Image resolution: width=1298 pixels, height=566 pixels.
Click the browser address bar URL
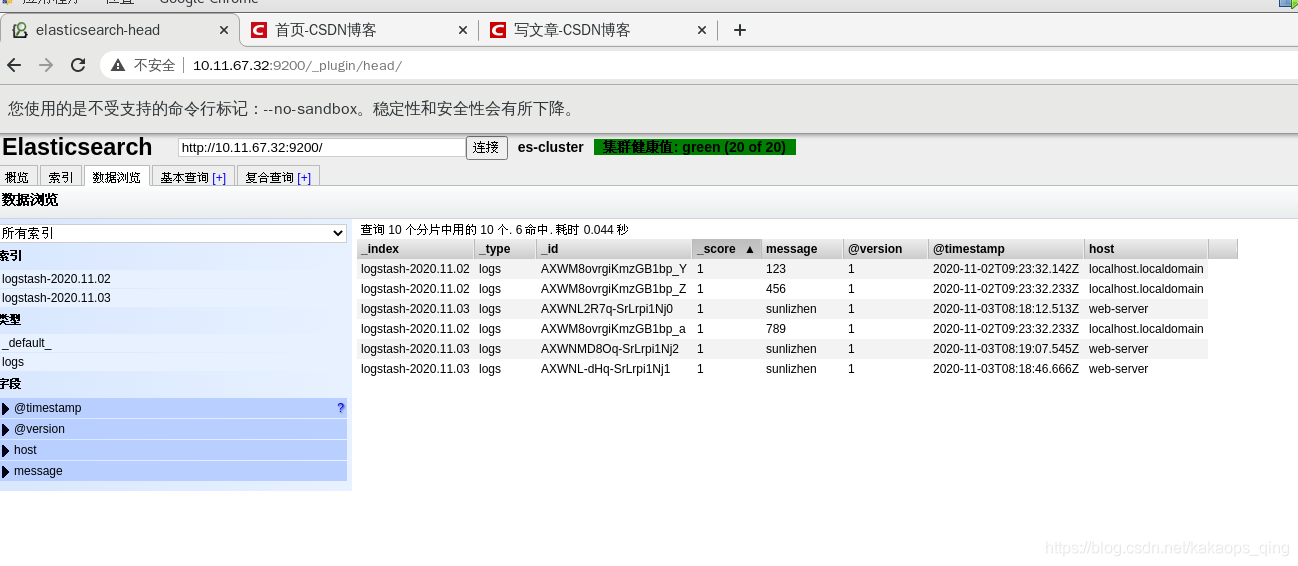tap(297, 65)
